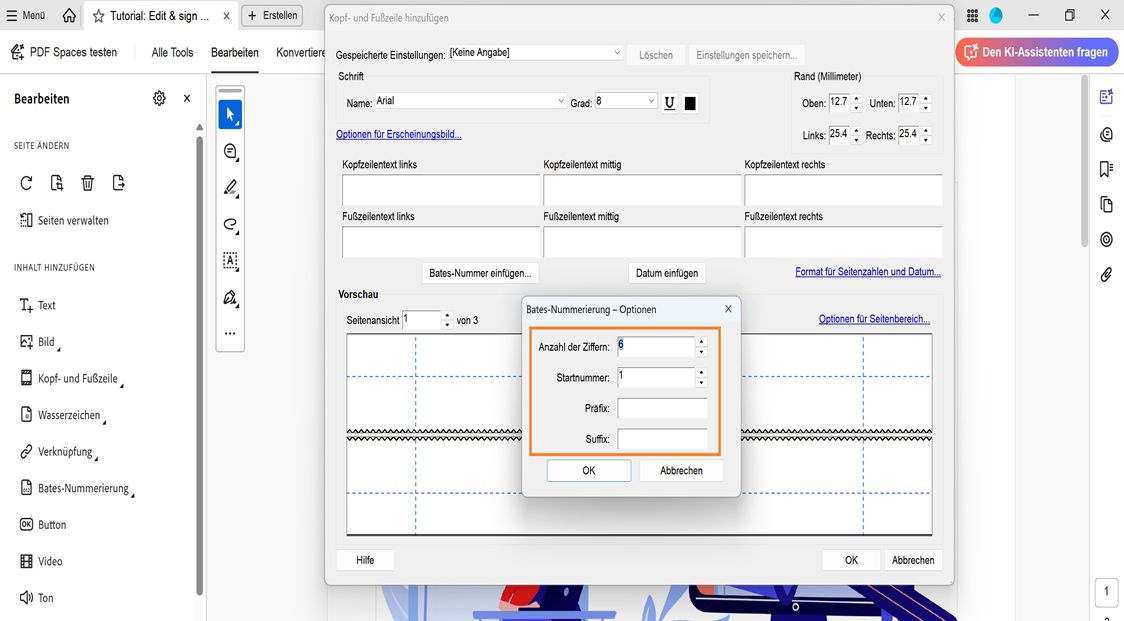Open Bates-Nummerierung in sidebar
Viewport: 1124px width, 621px height.
(76, 488)
